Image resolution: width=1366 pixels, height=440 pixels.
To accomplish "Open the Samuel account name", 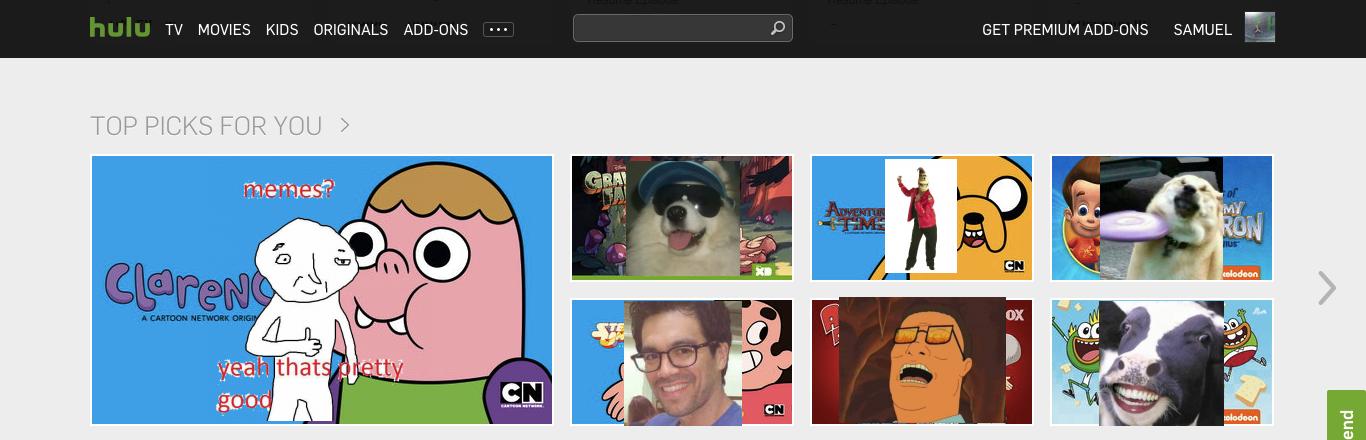I will pos(1202,30).
